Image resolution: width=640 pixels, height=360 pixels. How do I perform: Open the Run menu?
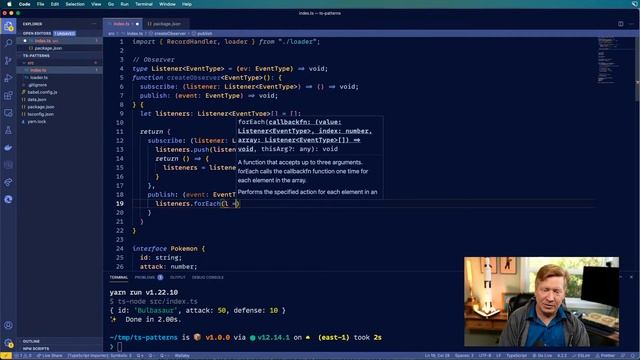pos(124,4)
